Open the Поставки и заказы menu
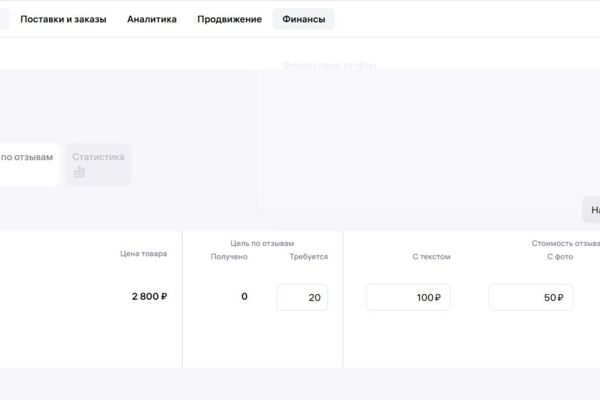 pos(63,19)
